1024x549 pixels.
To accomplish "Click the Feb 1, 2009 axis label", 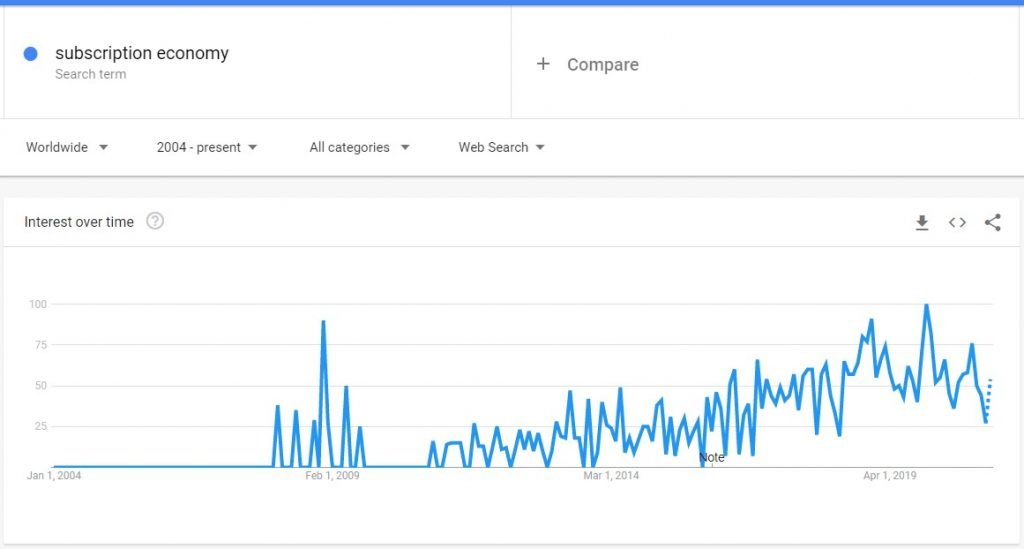I will click(332, 475).
